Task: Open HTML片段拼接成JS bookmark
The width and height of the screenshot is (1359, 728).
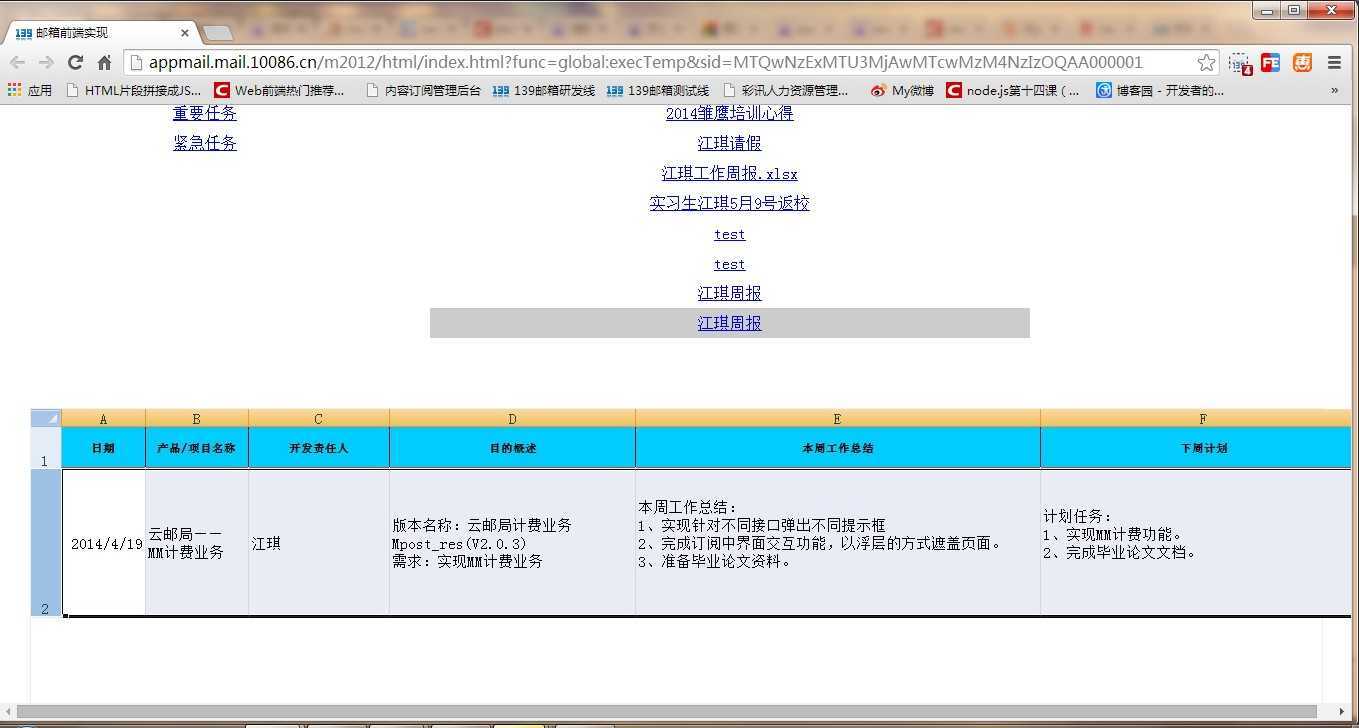Action: [133, 90]
